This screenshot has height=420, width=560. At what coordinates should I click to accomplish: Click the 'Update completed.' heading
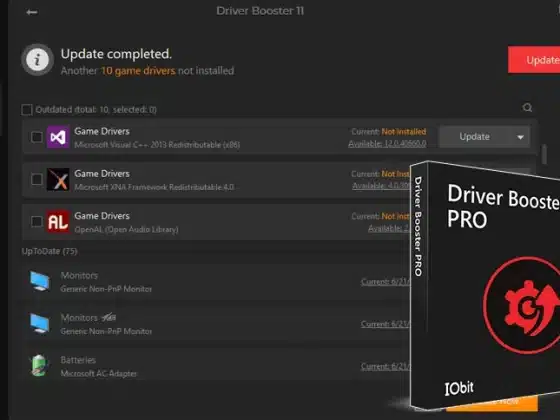click(x=116, y=54)
